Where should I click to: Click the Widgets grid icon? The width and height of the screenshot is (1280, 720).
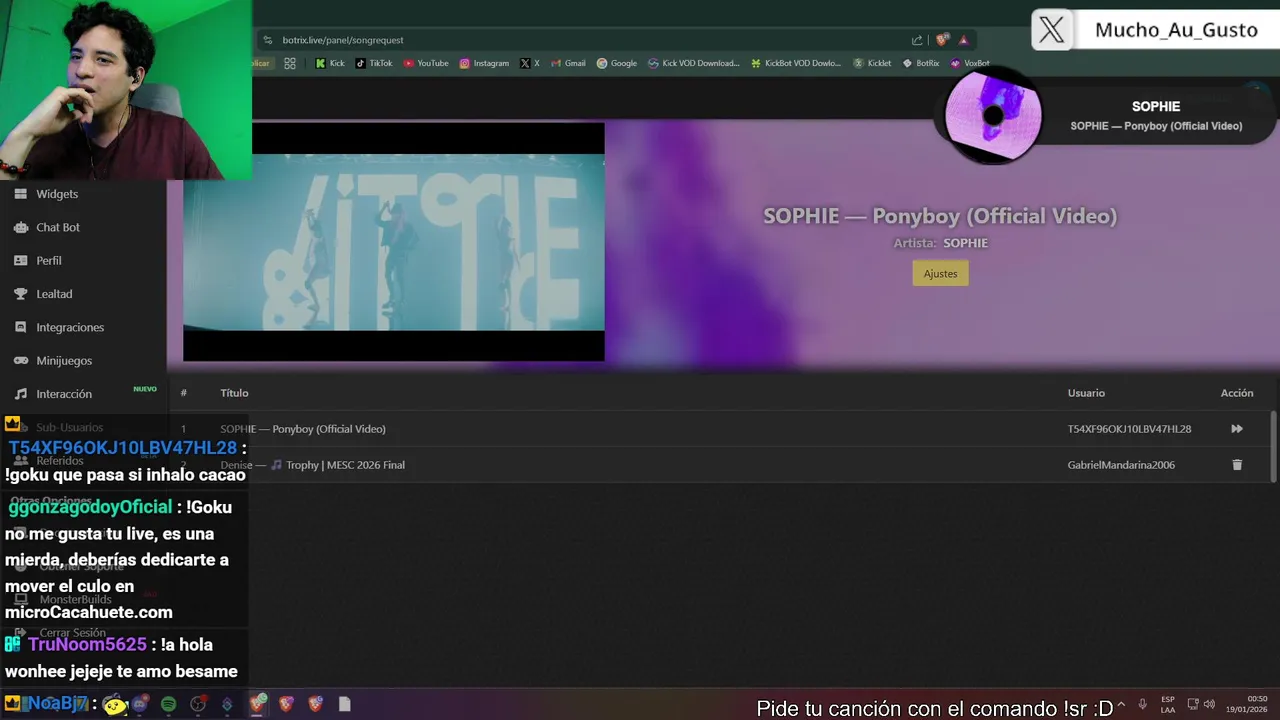coord(20,194)
